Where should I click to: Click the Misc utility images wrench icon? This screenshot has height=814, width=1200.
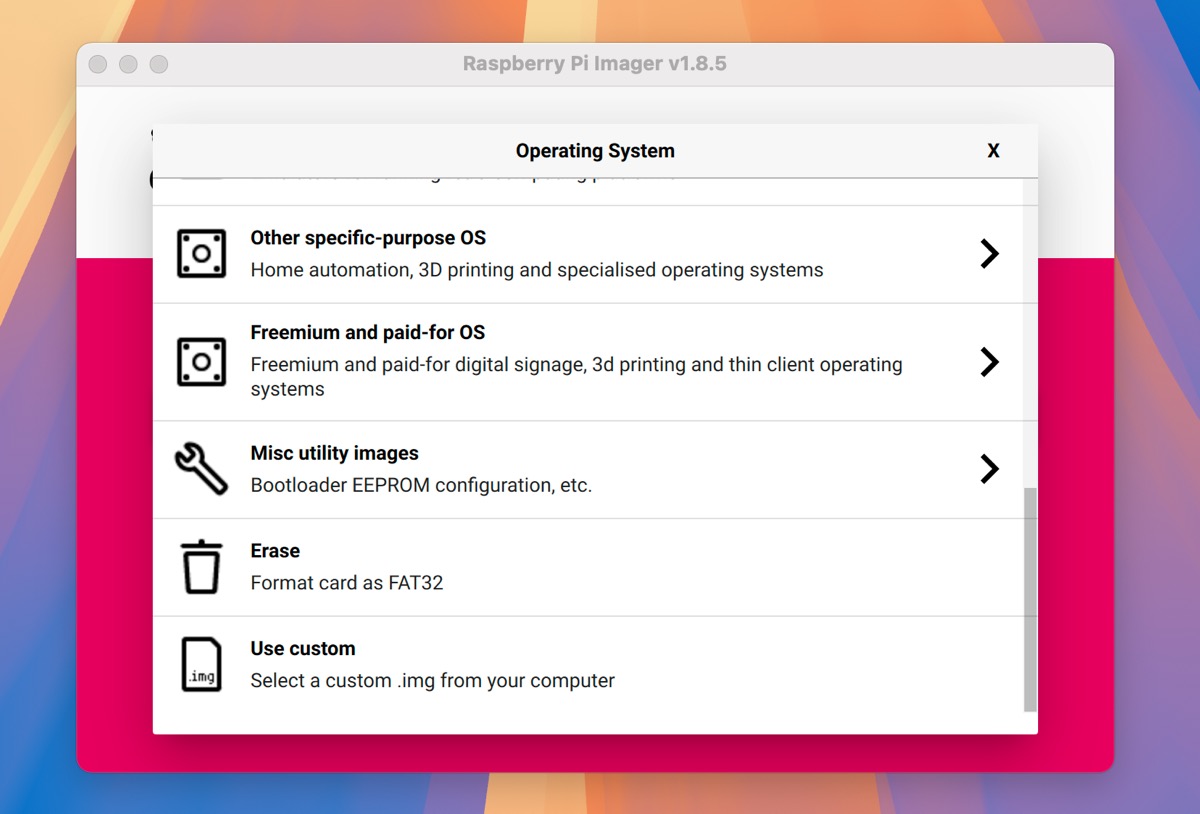pos(201,469)
